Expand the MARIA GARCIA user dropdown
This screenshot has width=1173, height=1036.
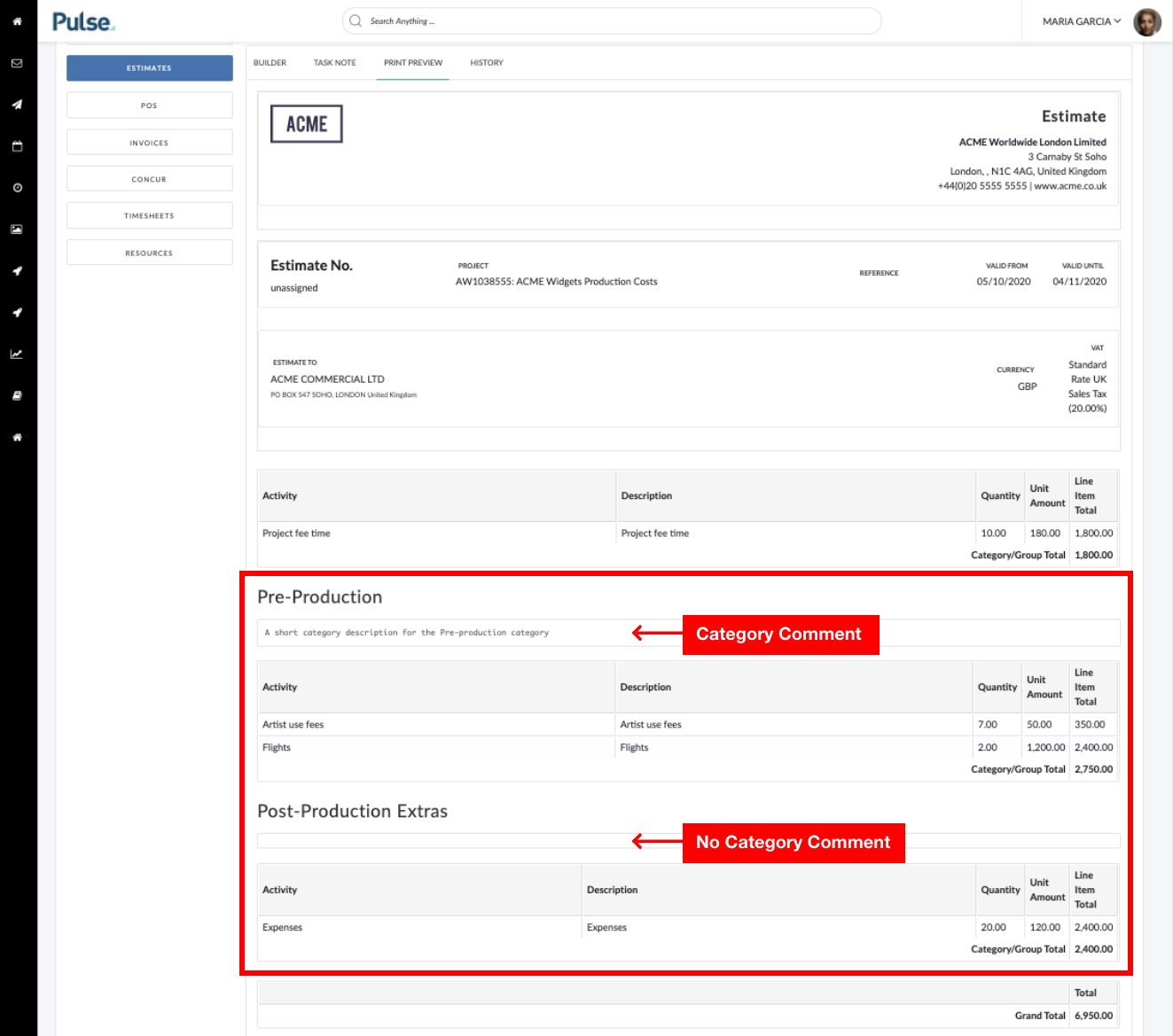(x=1082, y=21)
